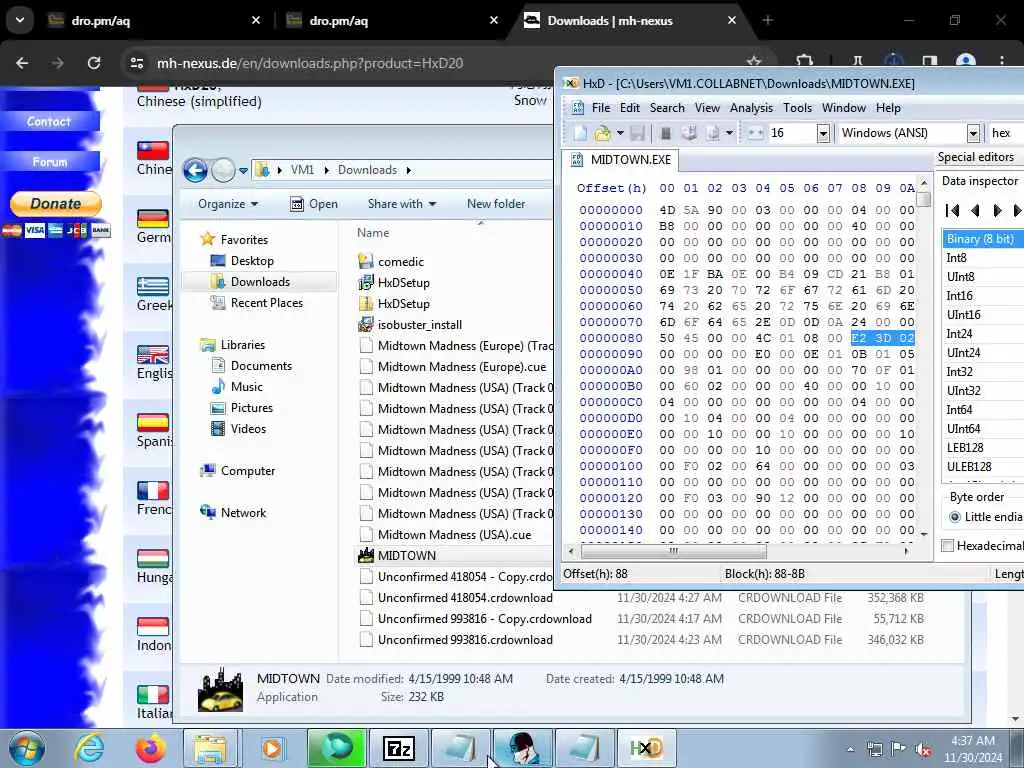Screen dimensions: 1024x768
Task: Open the Search menu in HxD
Action: (667, 108)
